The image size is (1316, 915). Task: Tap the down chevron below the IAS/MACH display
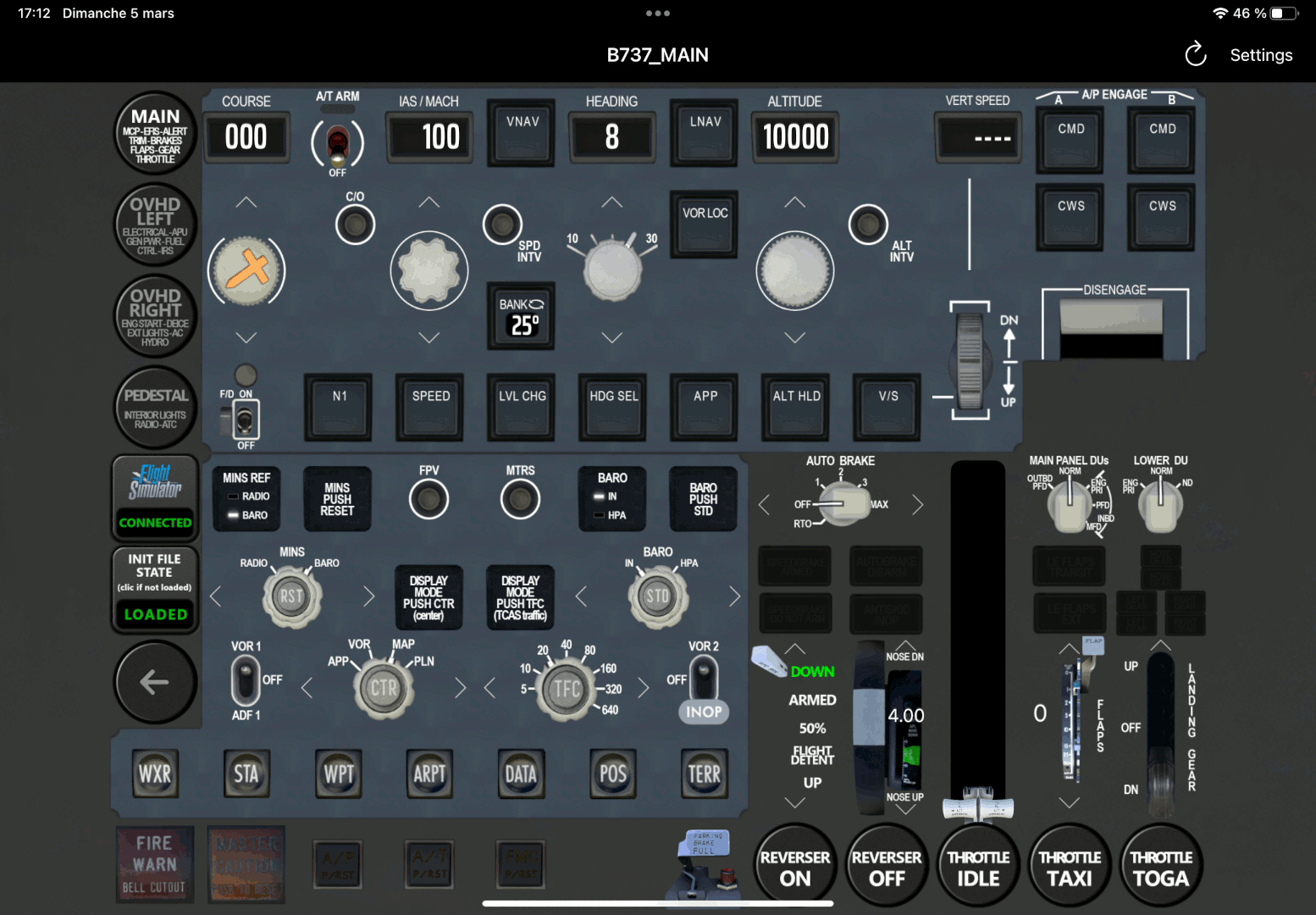tap(429, 337)
